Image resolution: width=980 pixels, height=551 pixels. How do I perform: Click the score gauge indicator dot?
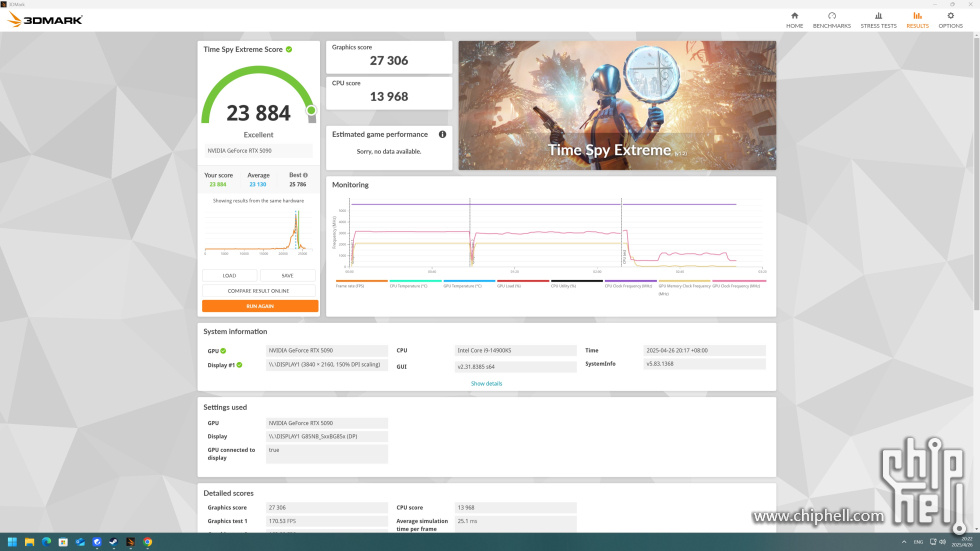[x=311, y=111]
